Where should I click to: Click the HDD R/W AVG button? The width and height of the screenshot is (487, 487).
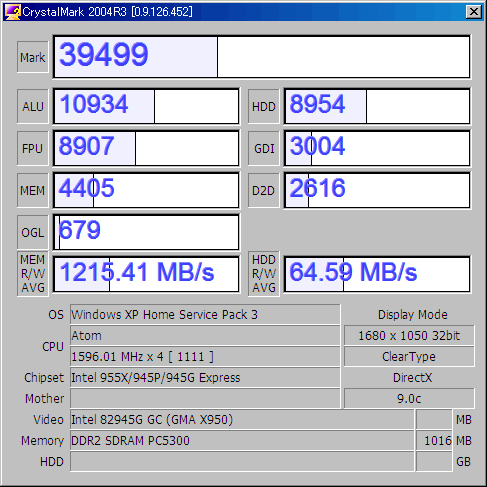tap(264, 274)
